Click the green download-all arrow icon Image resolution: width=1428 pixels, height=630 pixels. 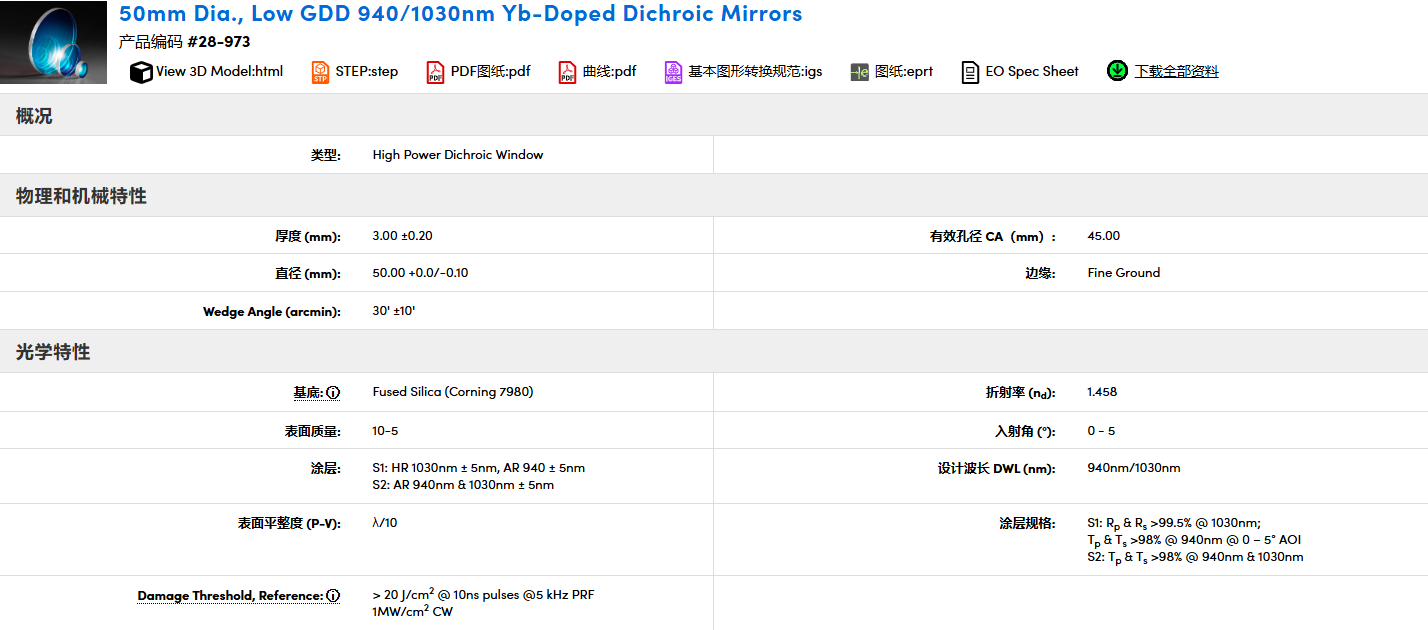point(1117,71)
